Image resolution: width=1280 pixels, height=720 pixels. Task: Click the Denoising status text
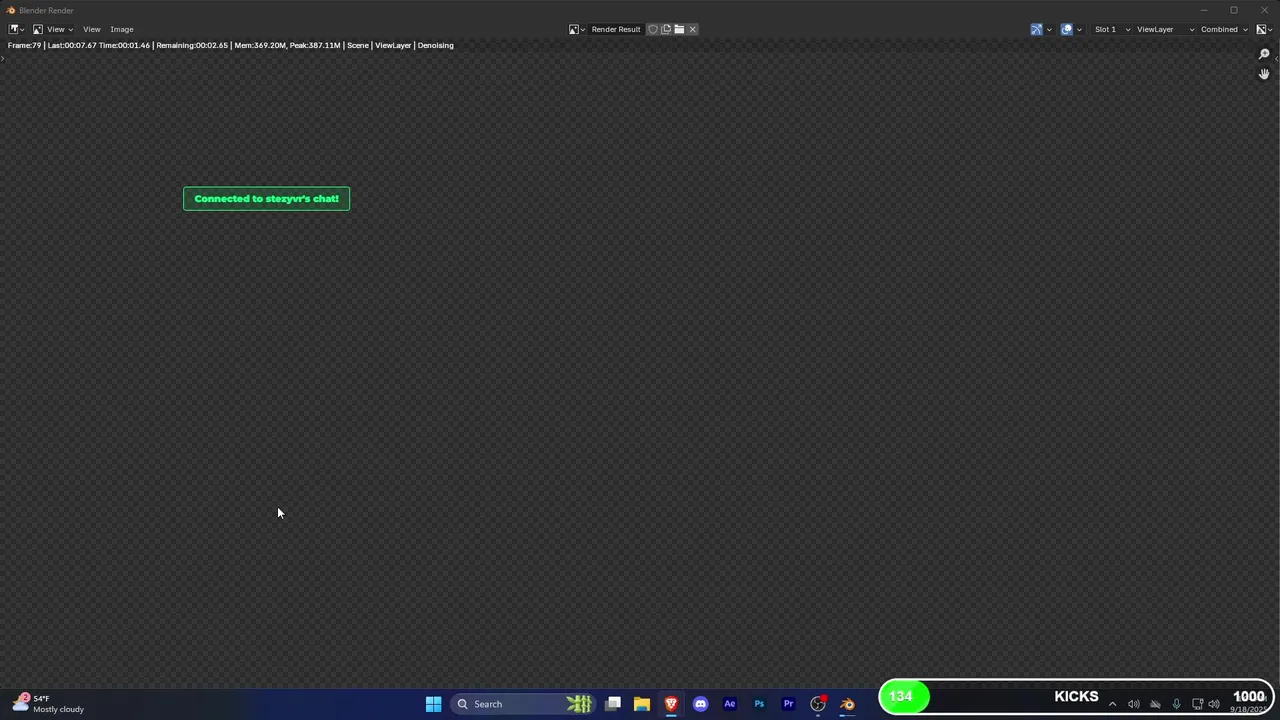(435, 45)
